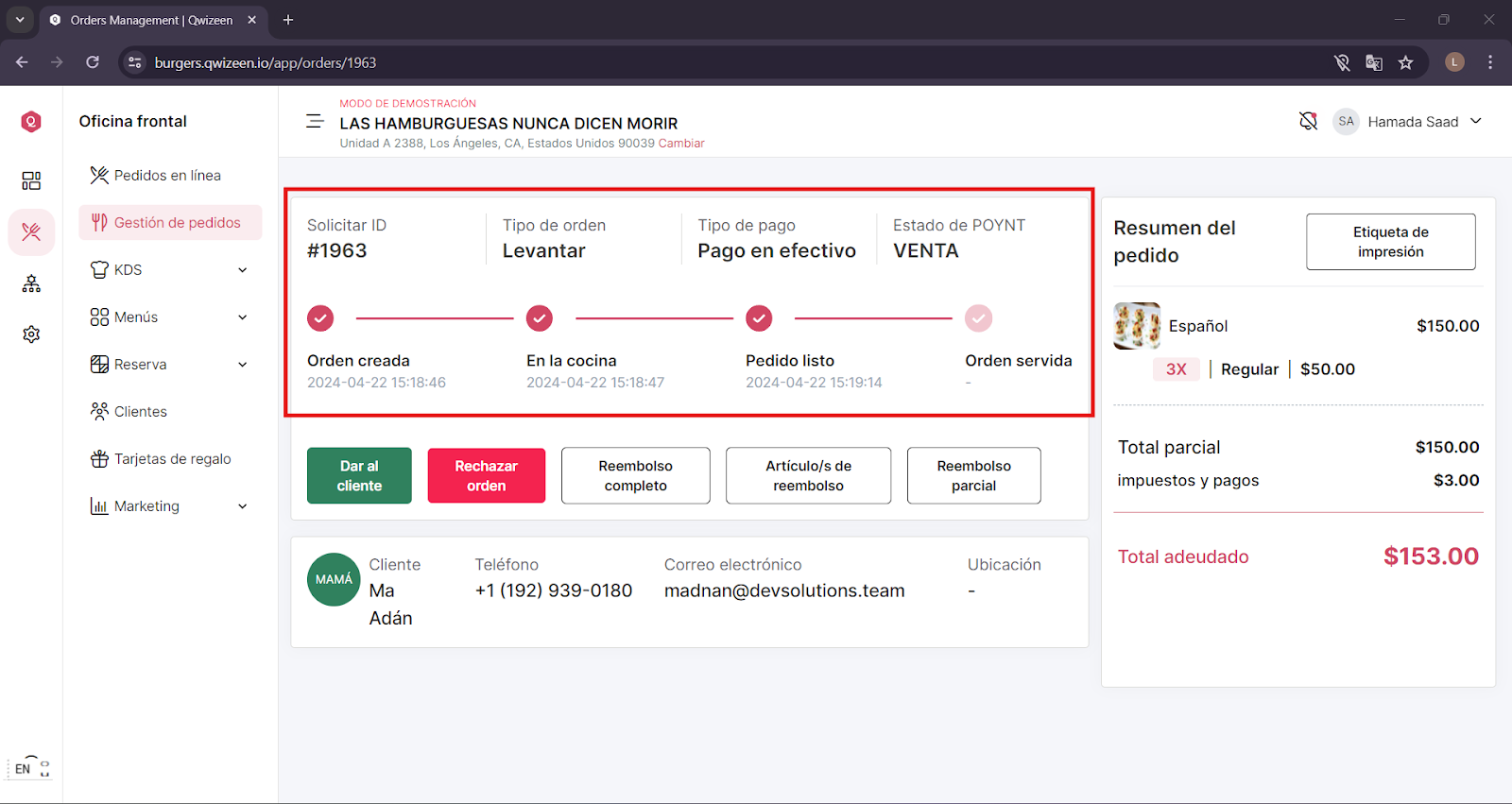Open the organization hierarchy rail icon
Screen dimensions: 1512x804
pyautogui.click(x=31, y=283)
